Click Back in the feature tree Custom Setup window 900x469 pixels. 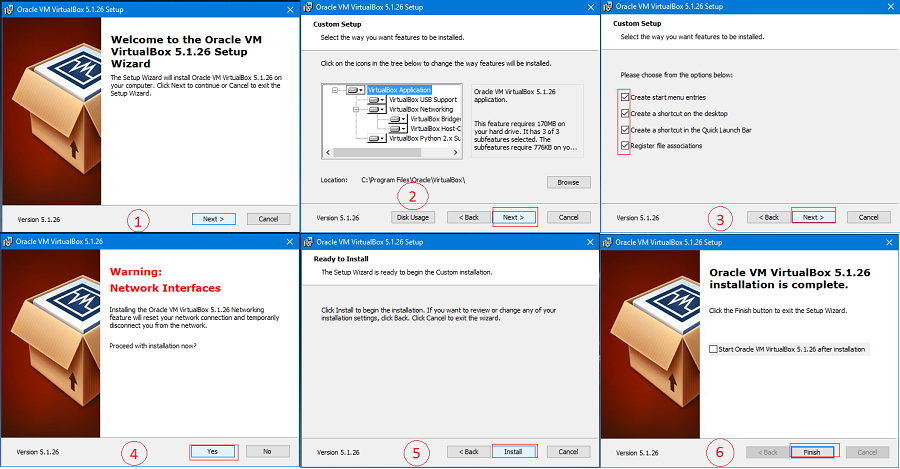[469, 218]
